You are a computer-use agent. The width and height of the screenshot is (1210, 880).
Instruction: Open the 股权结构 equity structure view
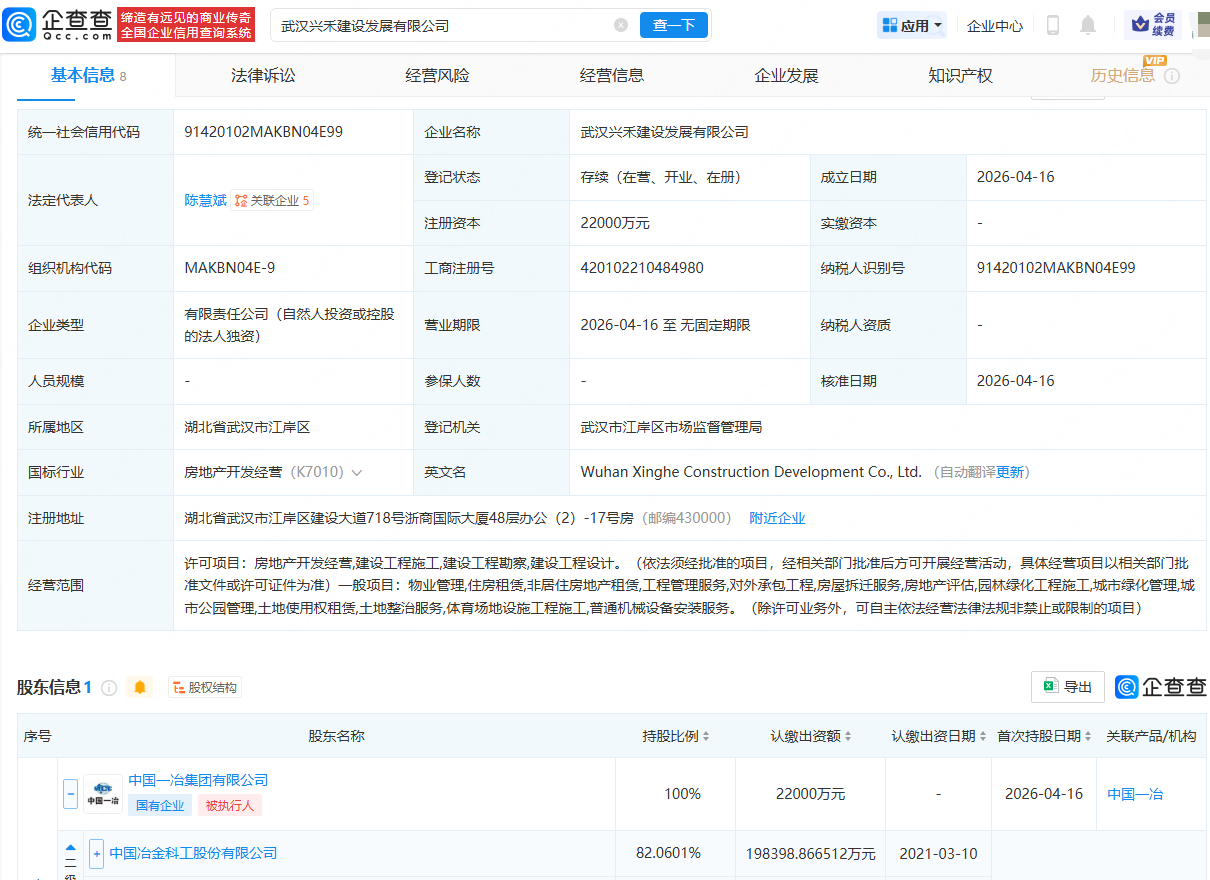point(205,687)
